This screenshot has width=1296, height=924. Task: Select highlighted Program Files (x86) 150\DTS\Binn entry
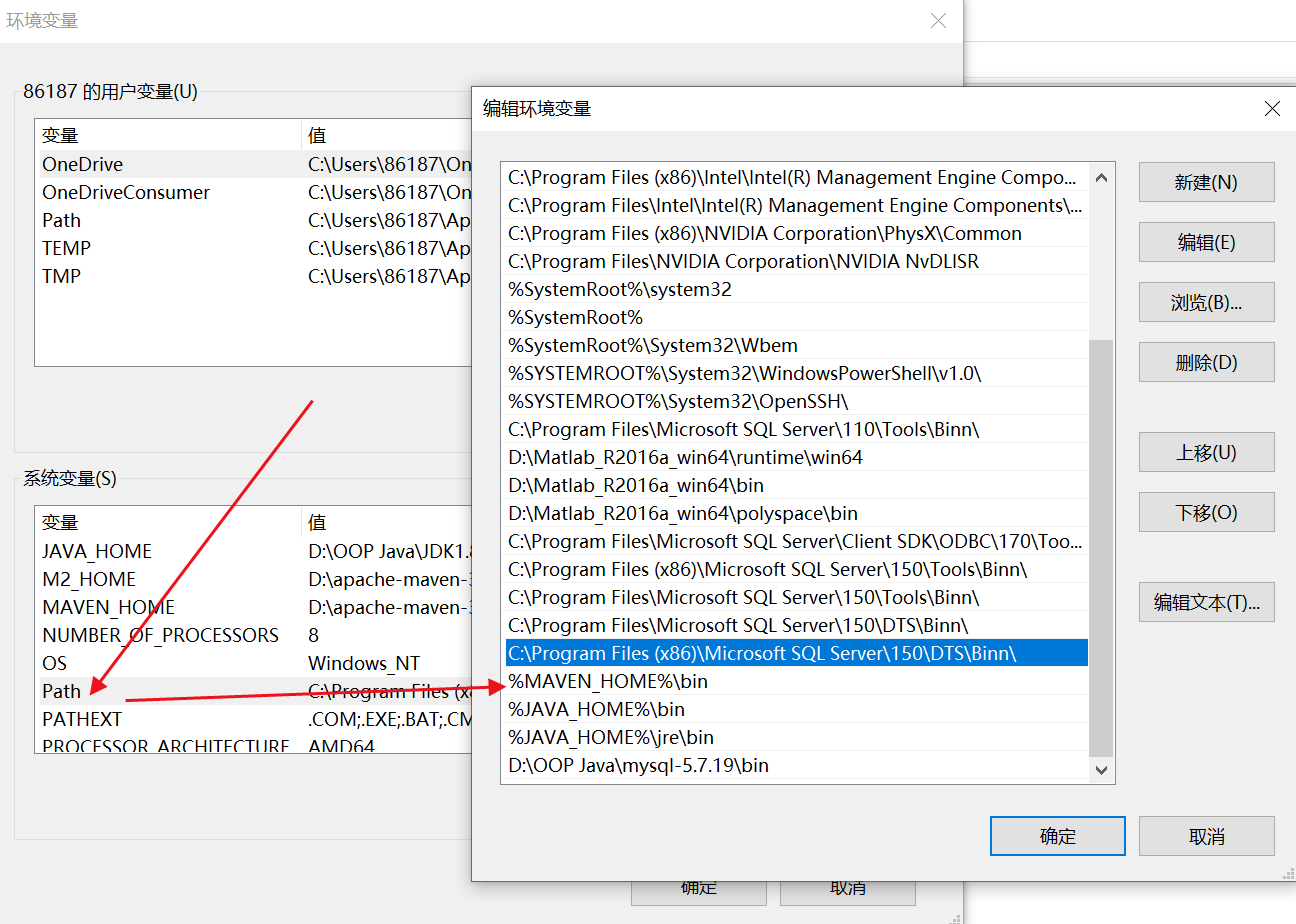(796, 653)
